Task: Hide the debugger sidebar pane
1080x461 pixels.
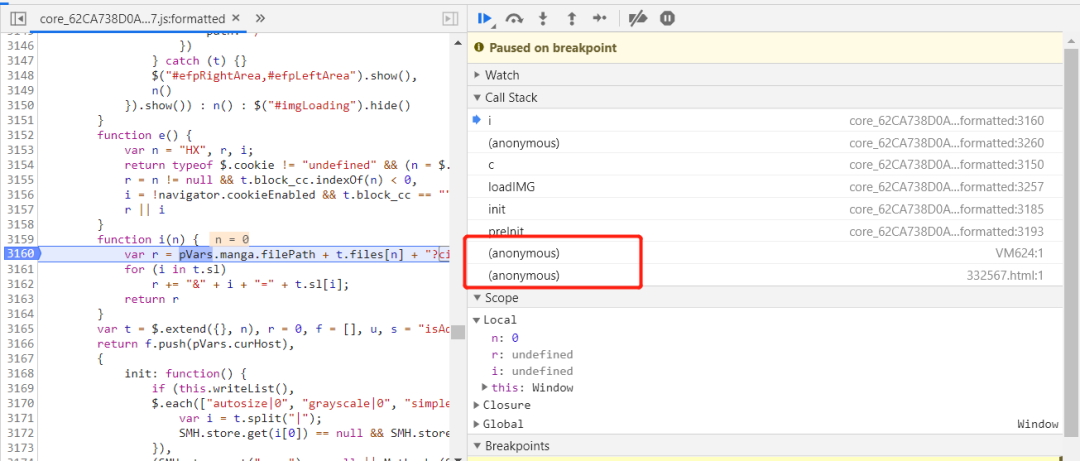Action: [x=450, y=18]
